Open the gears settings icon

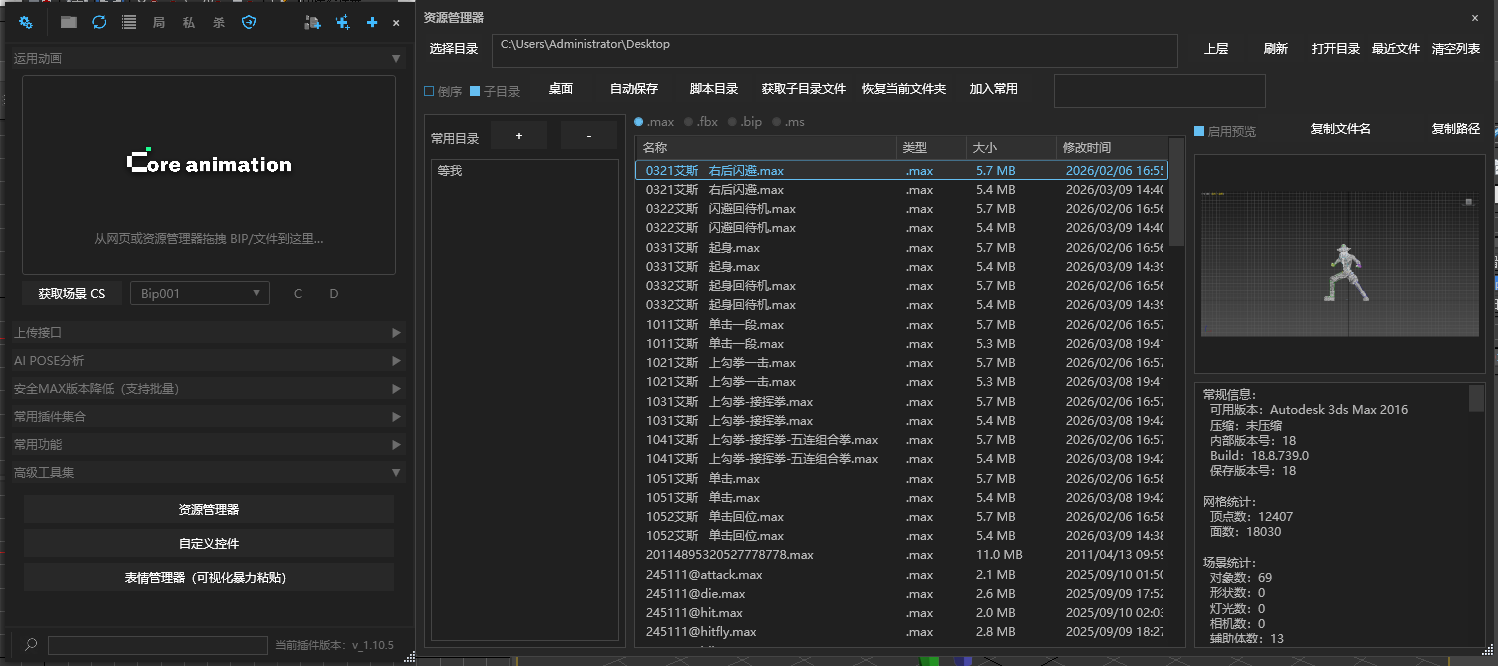[x=27, y=22]
